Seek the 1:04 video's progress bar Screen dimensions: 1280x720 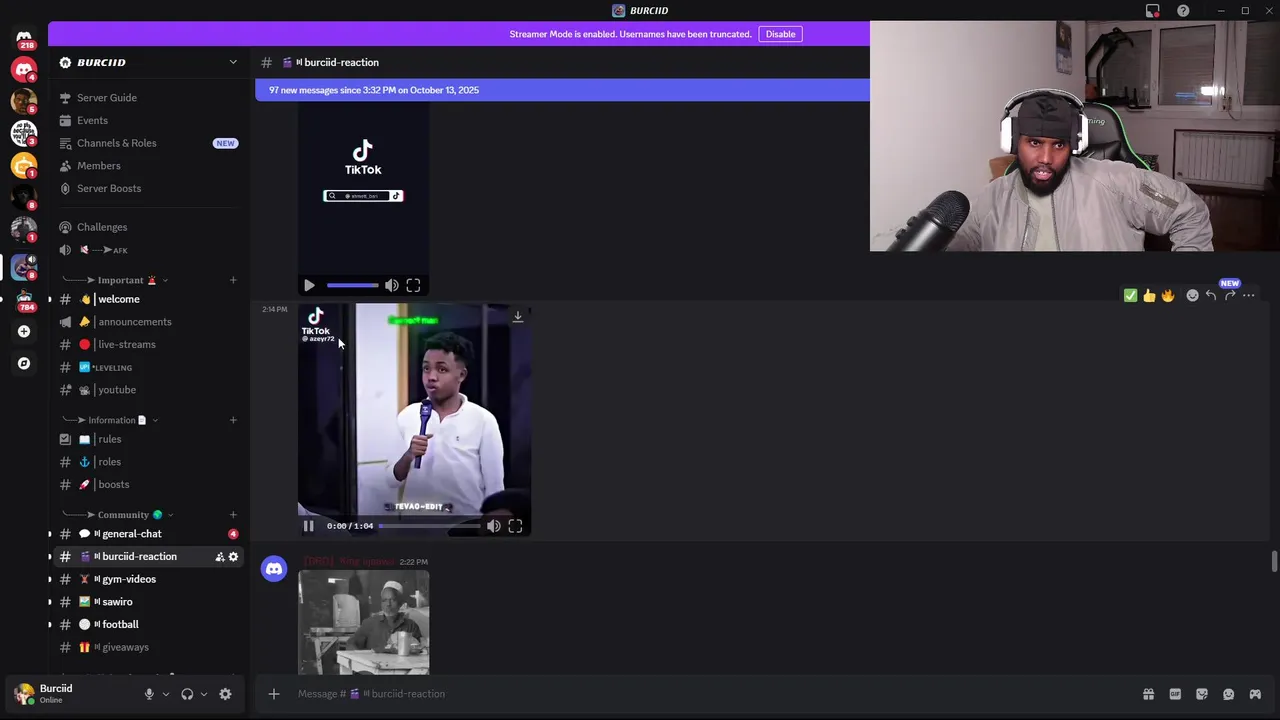coord(429,526)
